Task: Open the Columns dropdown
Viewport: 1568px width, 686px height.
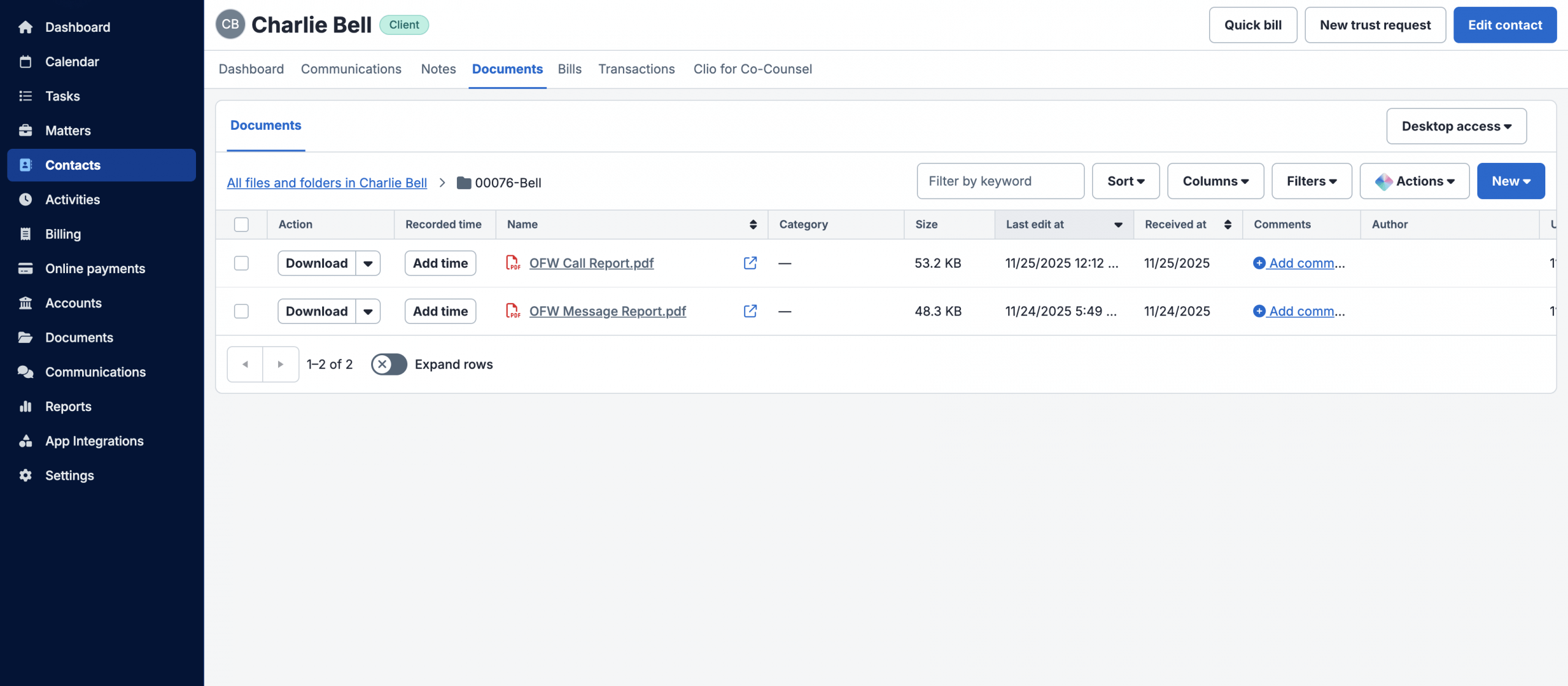Action: tap(1215, 181)
